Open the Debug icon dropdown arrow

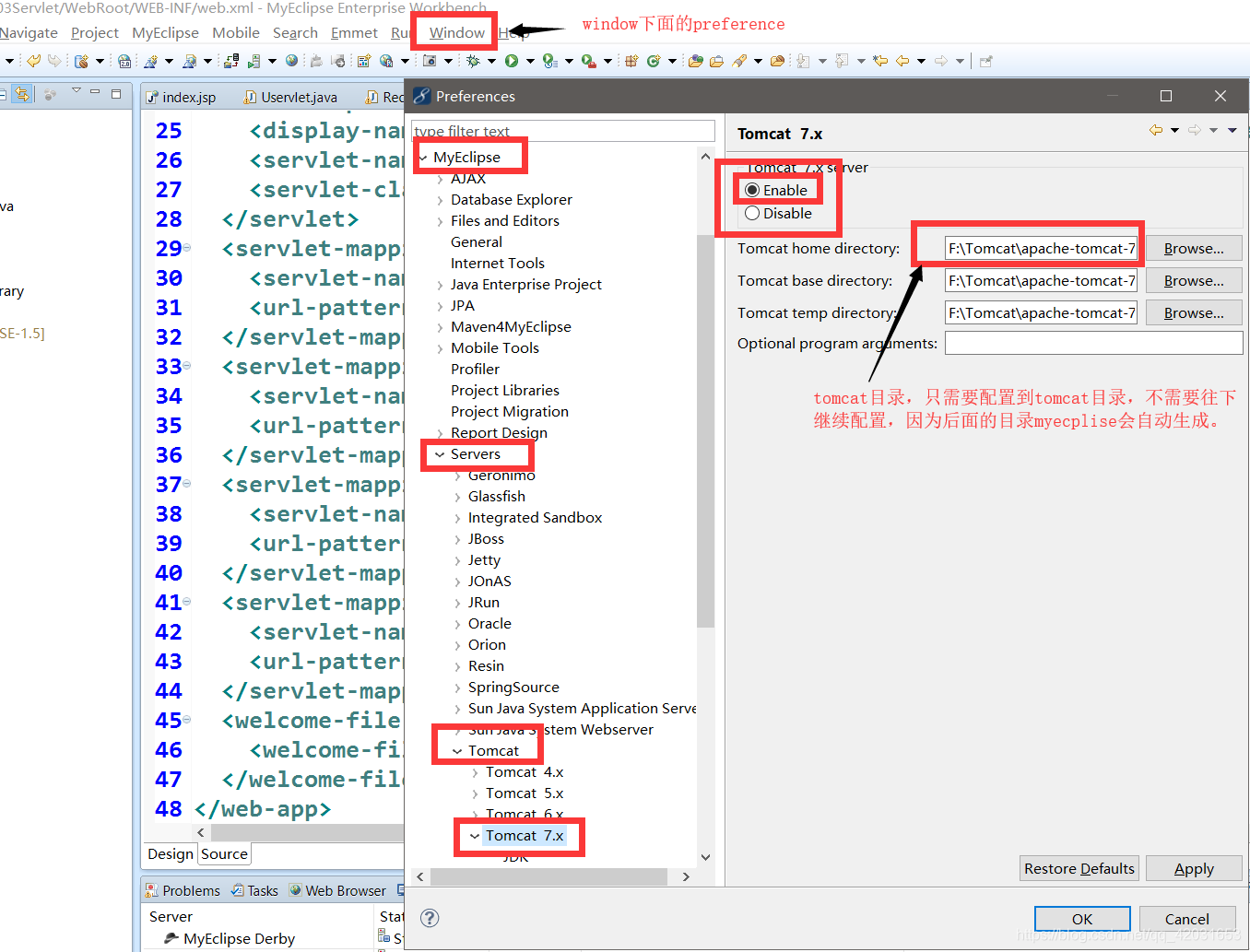(491, 62)
